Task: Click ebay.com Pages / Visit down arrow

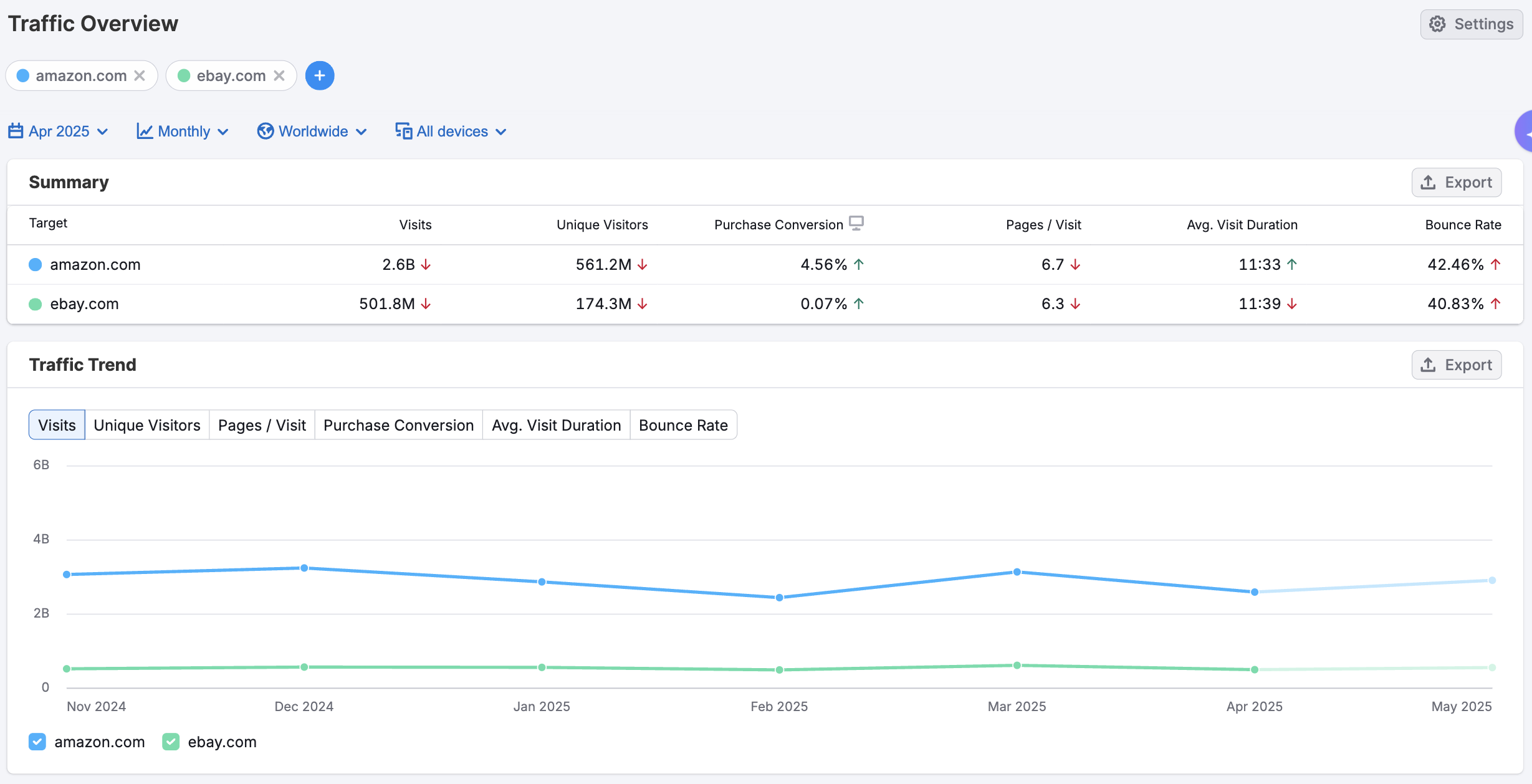Action: 1075,304
